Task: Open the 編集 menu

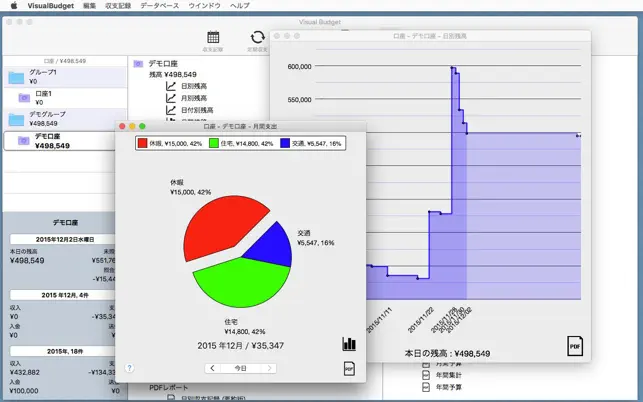Action: click(89, 5)
